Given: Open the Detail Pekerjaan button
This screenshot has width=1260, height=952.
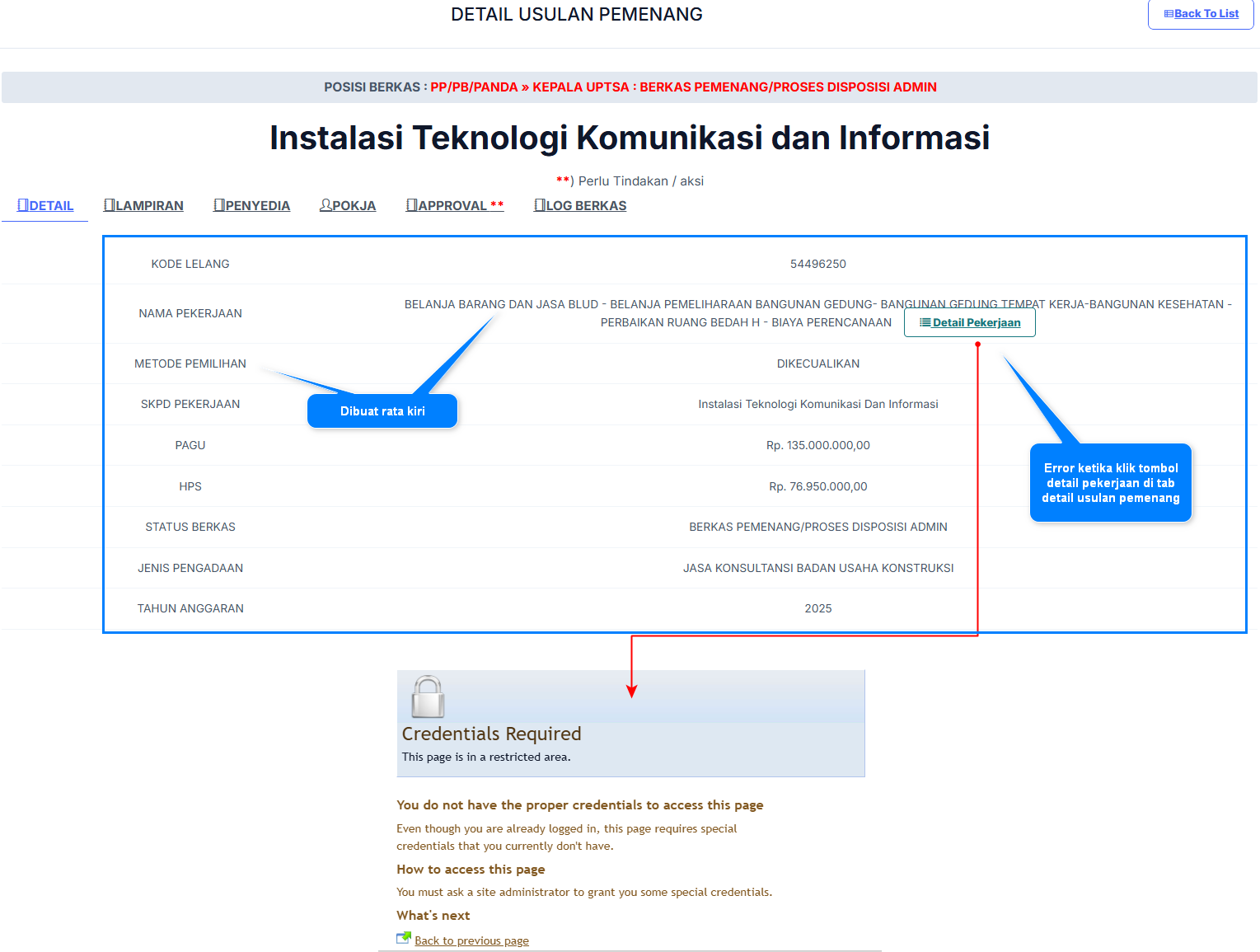Looking at the screenshot, I should point(970,323).
